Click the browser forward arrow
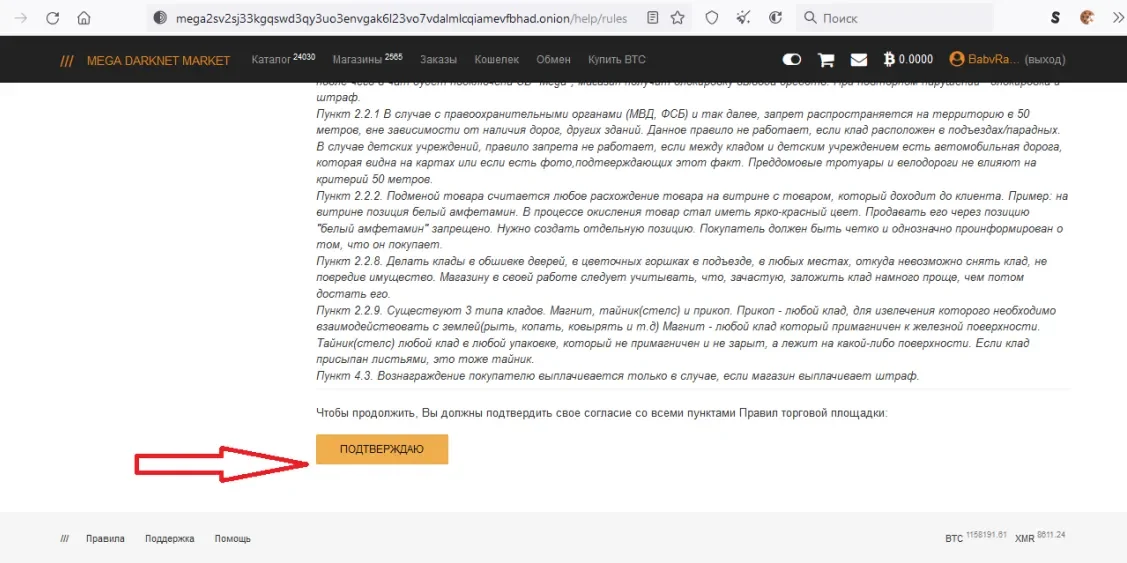The image size is (1127, 563). (x=21, y=18)
